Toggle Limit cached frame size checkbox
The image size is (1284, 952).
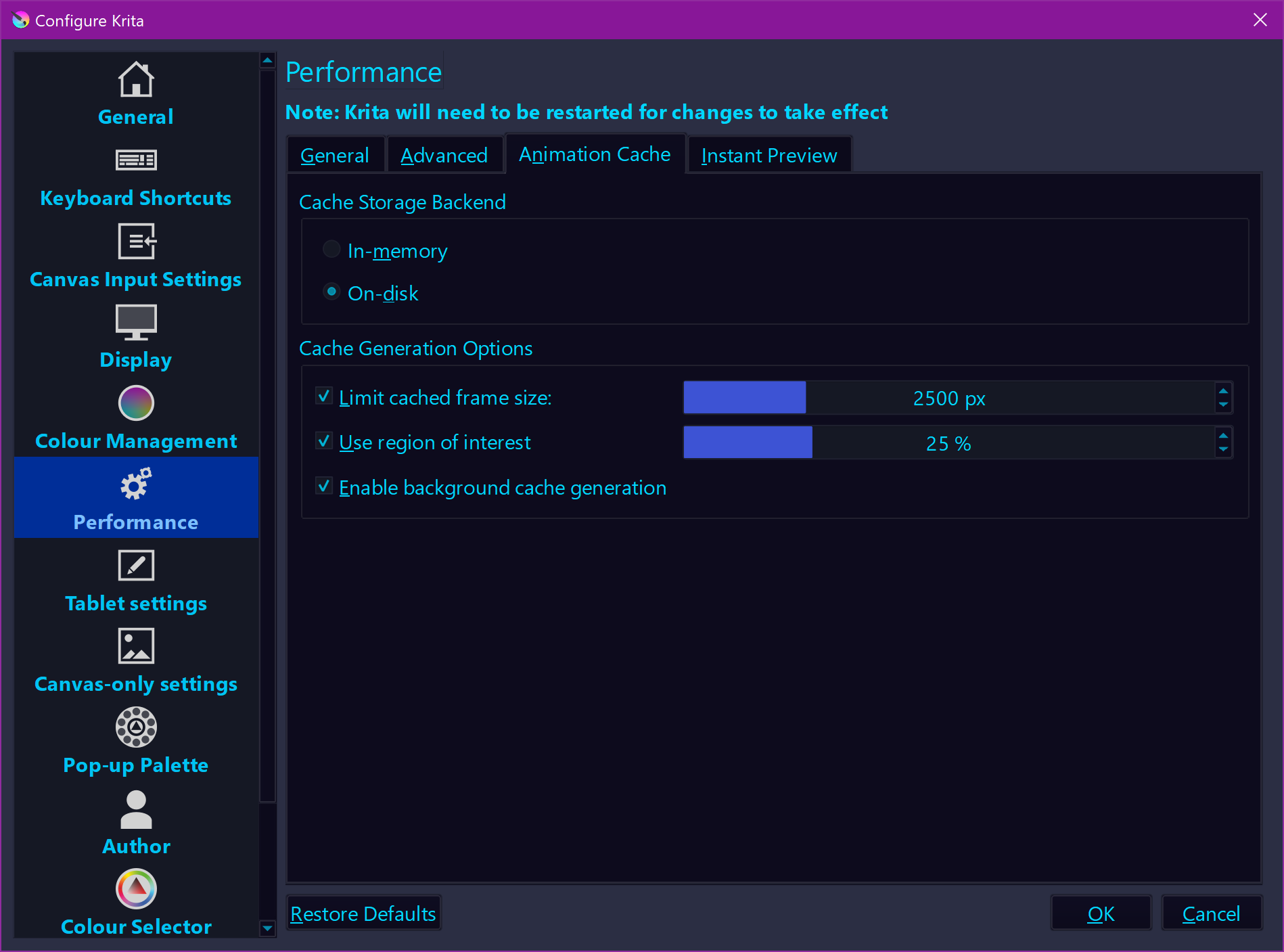click(x=324, y=396)
